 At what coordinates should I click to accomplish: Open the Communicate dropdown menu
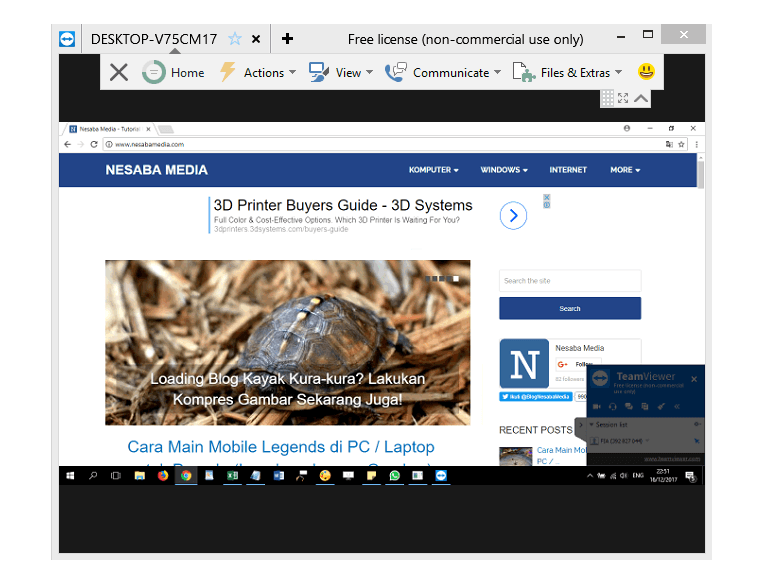click(443, 72)
